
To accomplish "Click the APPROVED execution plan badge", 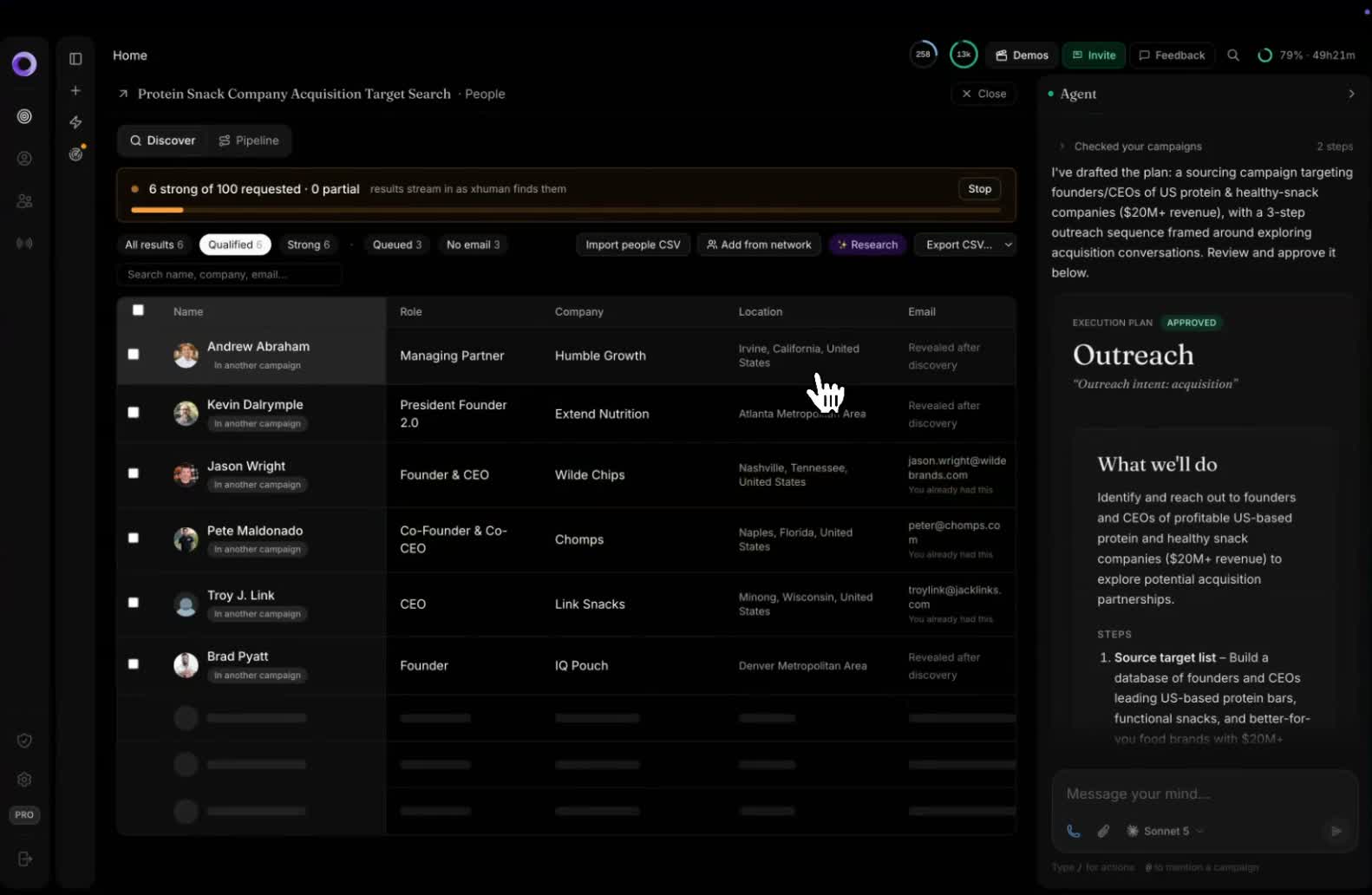I will tap(1192, 323).
